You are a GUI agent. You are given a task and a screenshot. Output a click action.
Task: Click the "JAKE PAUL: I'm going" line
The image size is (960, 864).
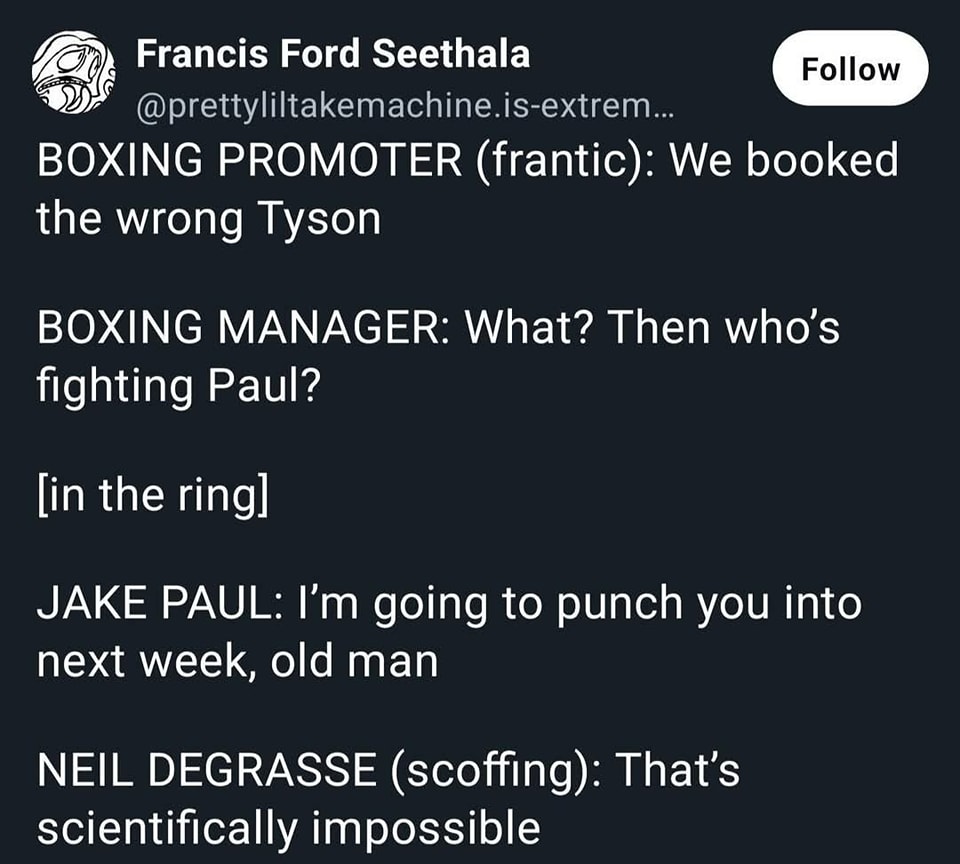(449, 606)
